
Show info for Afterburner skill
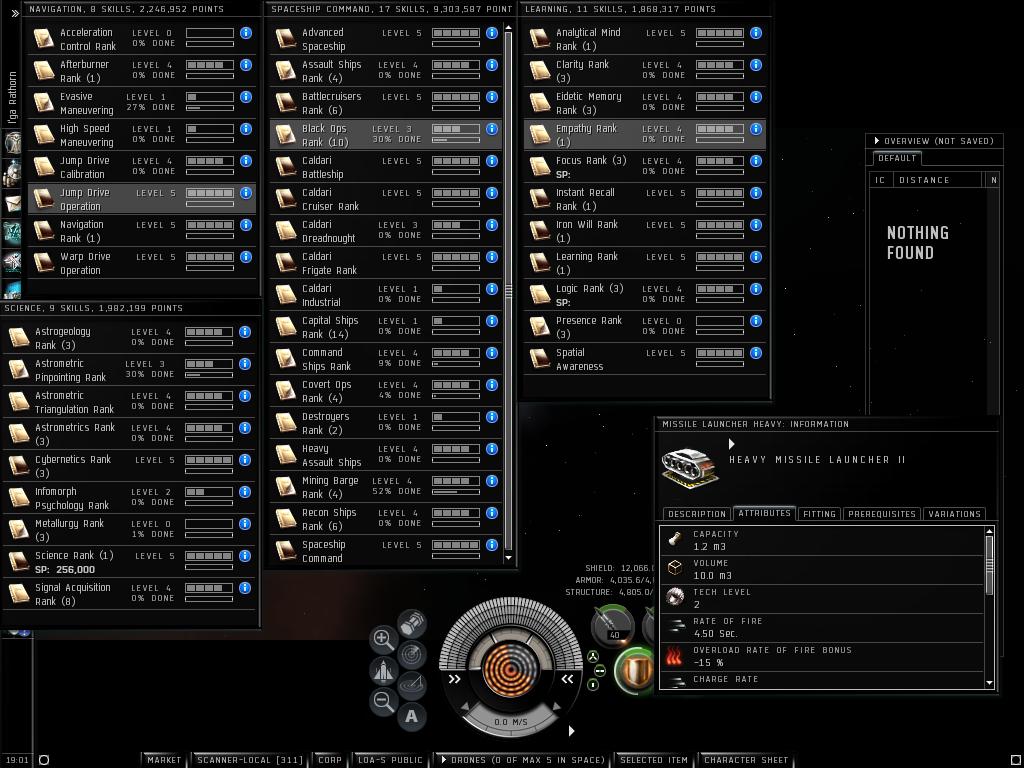246,65
